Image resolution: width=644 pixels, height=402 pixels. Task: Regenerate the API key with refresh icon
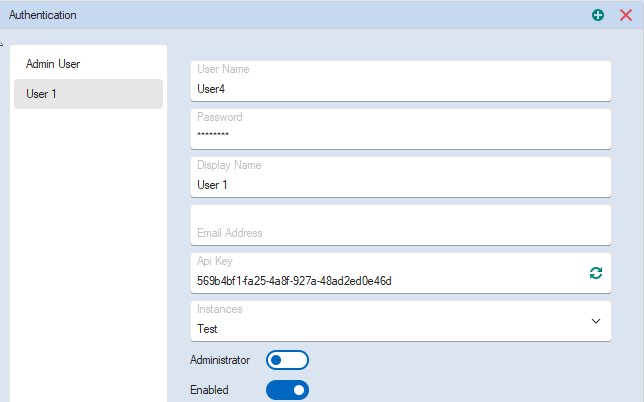pos(596,273)
